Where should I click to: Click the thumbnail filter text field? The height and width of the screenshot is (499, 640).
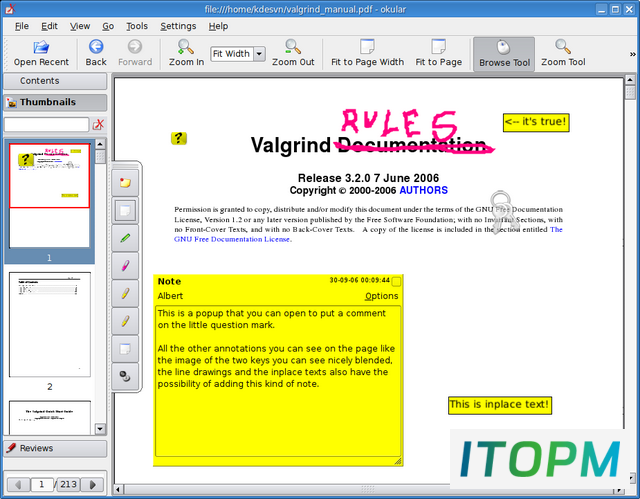(x=46, y=124)
